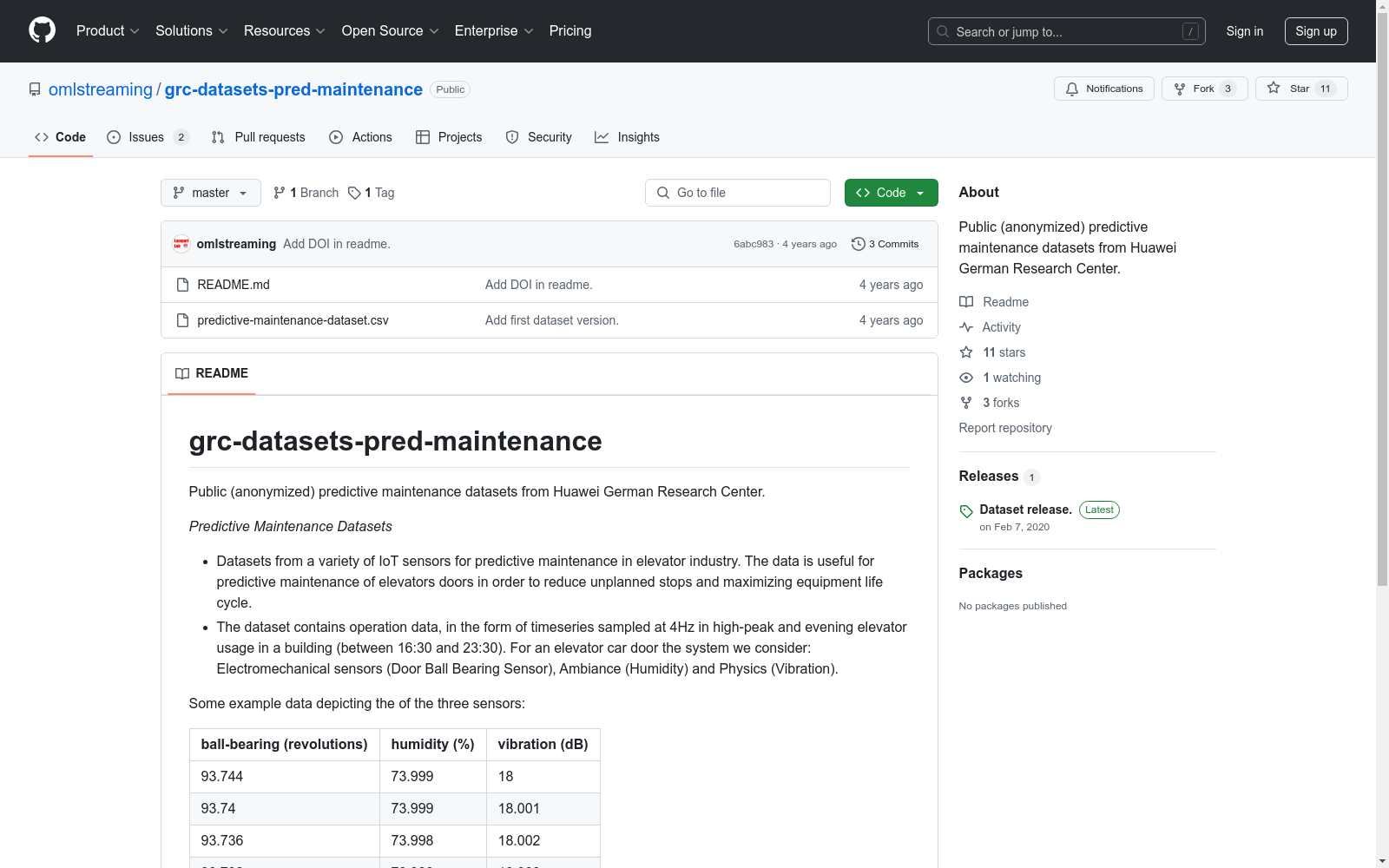The width and height of the screenshot is (1389, 868).
Task: View the 1 Tag list
Action: 372,193
